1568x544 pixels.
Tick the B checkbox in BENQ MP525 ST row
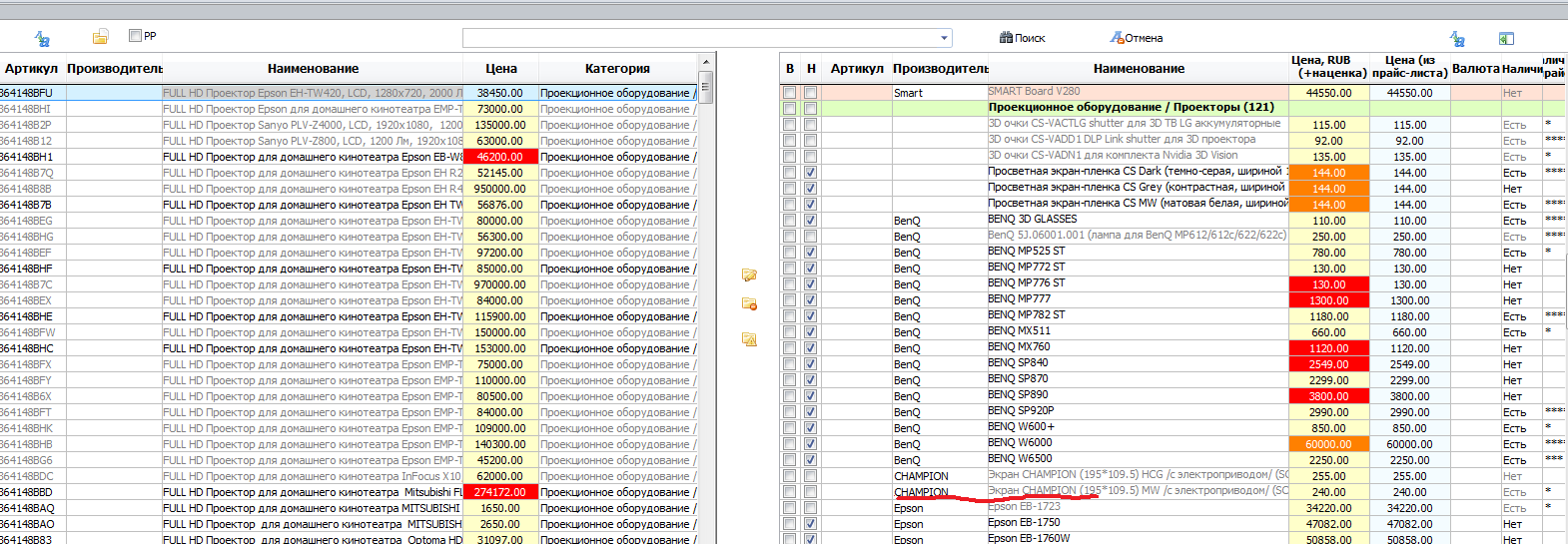(x=789, y=253)
